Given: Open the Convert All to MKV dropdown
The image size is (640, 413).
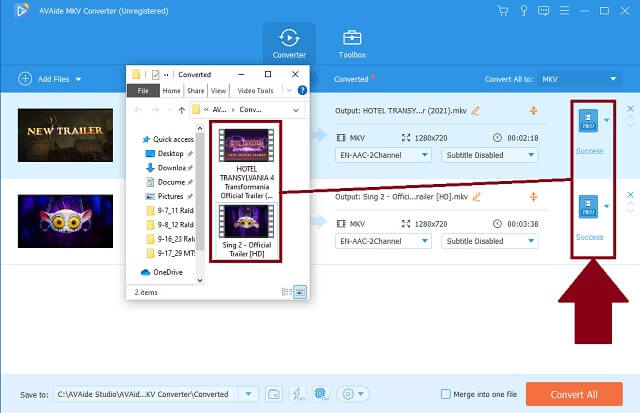Looking at the screenshot, I should coord(579,79).
